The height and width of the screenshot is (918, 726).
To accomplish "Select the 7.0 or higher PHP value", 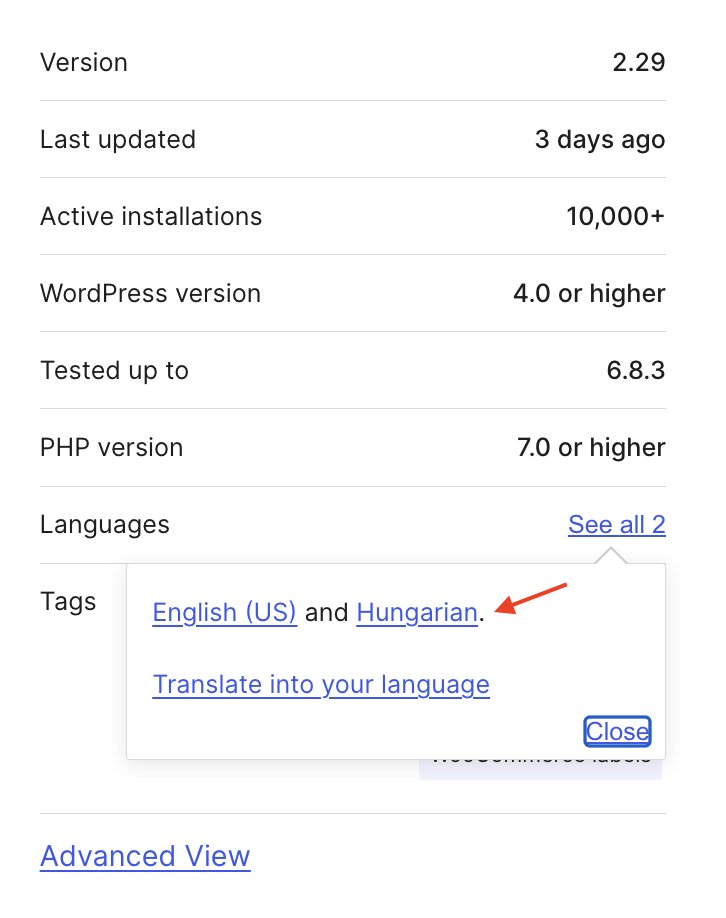I will pyautogui.click(x=591, y=448).
